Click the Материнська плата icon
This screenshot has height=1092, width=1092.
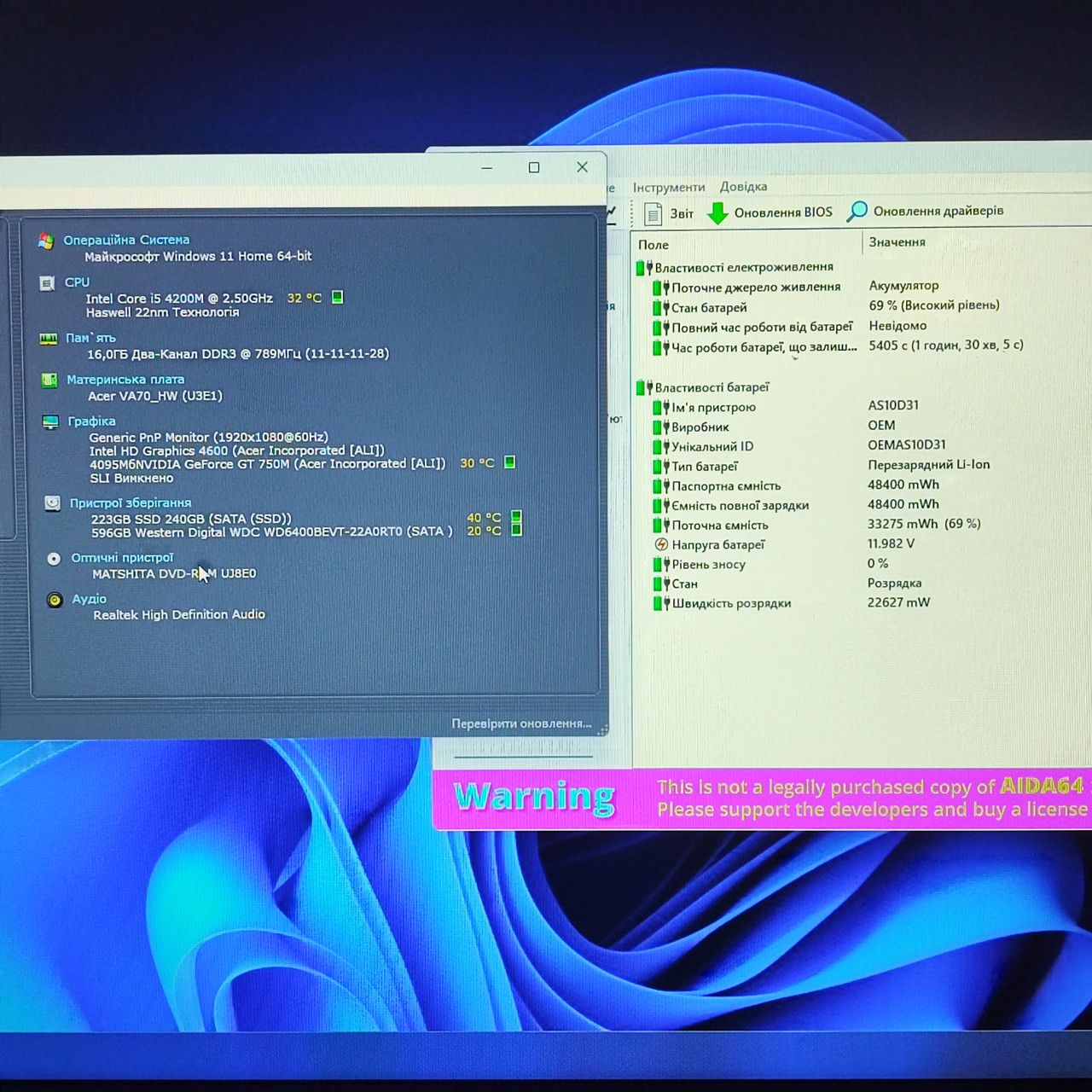49,380
